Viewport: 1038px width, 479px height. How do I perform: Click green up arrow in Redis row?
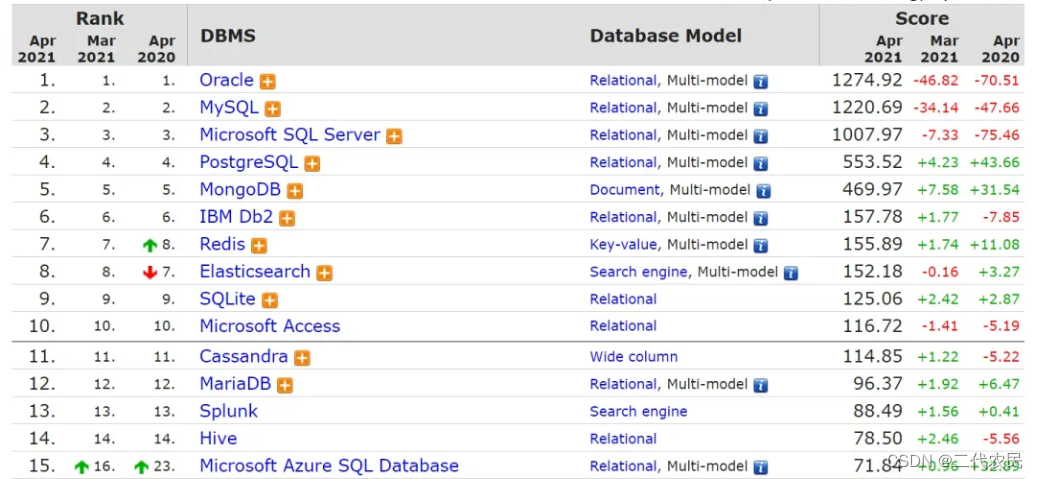click(x=150, y=245)
